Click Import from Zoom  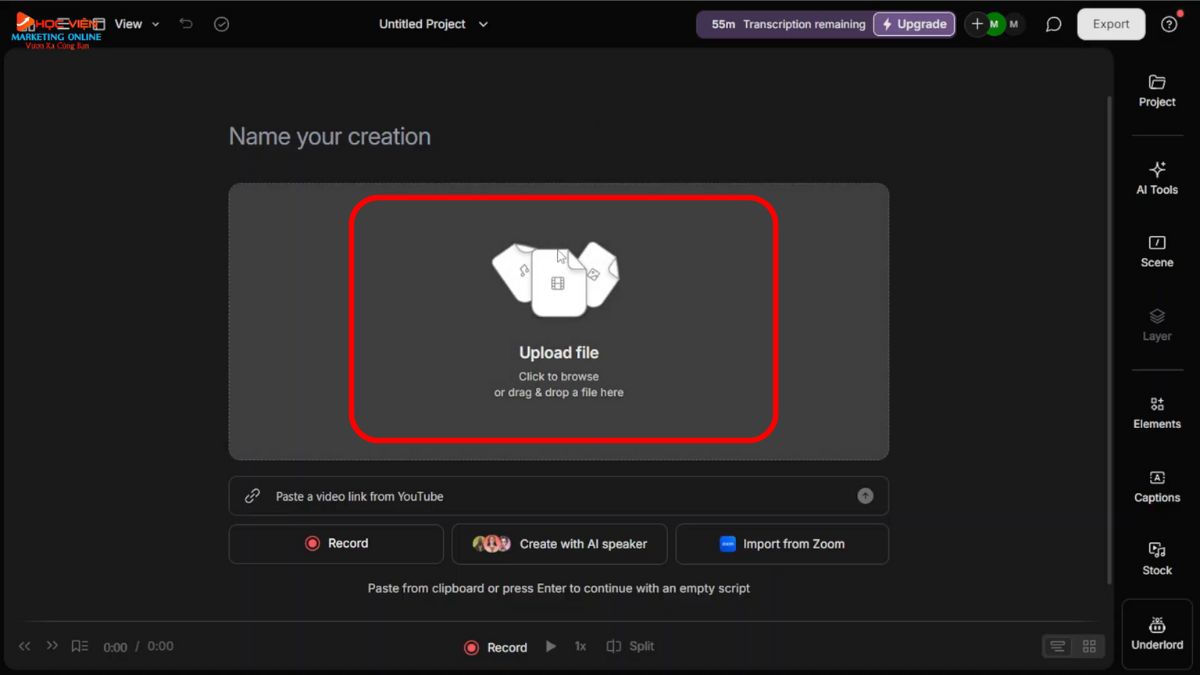pyautogui.click(x=782, y=544)
